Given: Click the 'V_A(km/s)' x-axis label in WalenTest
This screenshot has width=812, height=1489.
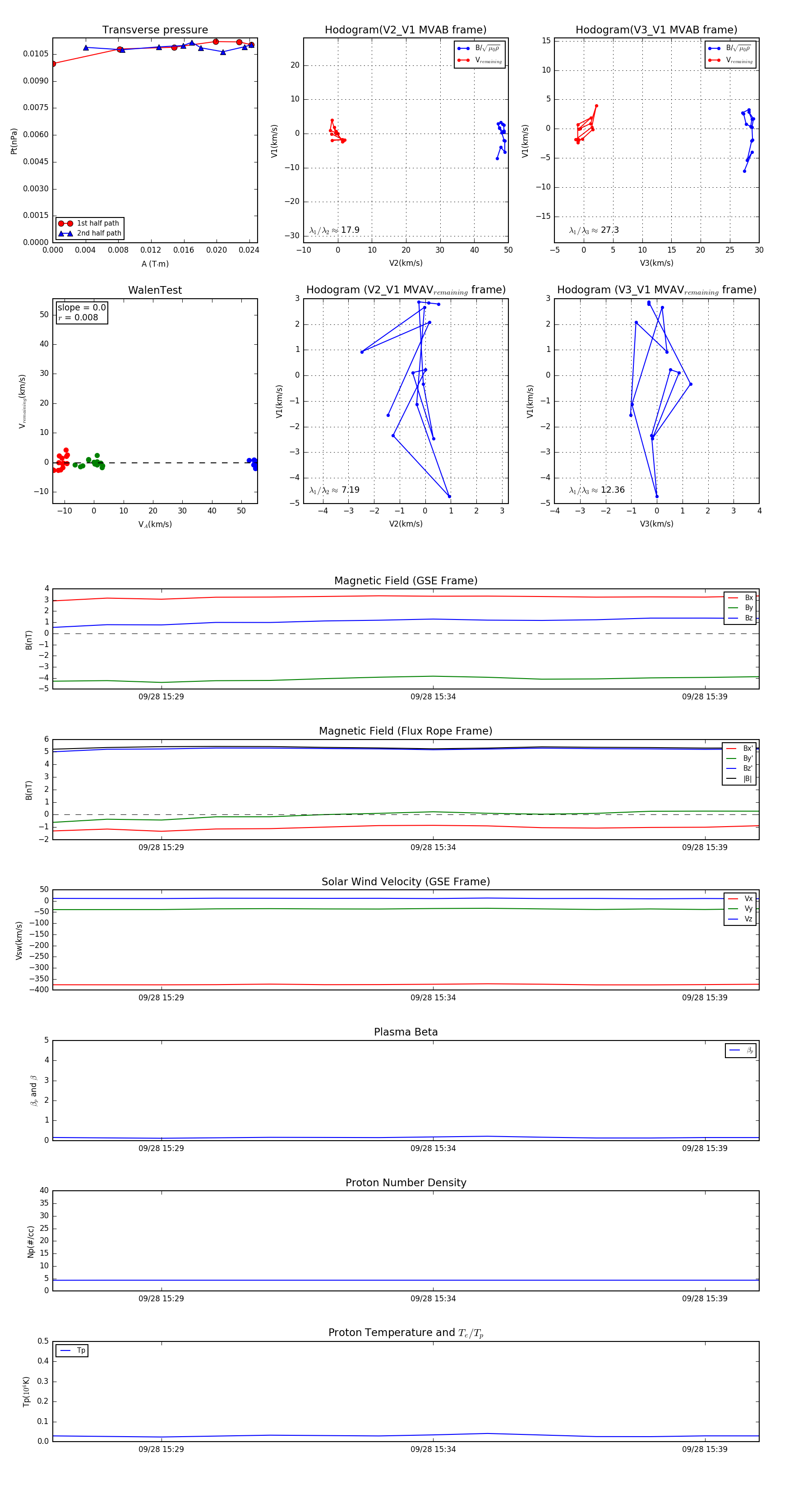Looking at the screenshot, I should coord(155,524).
